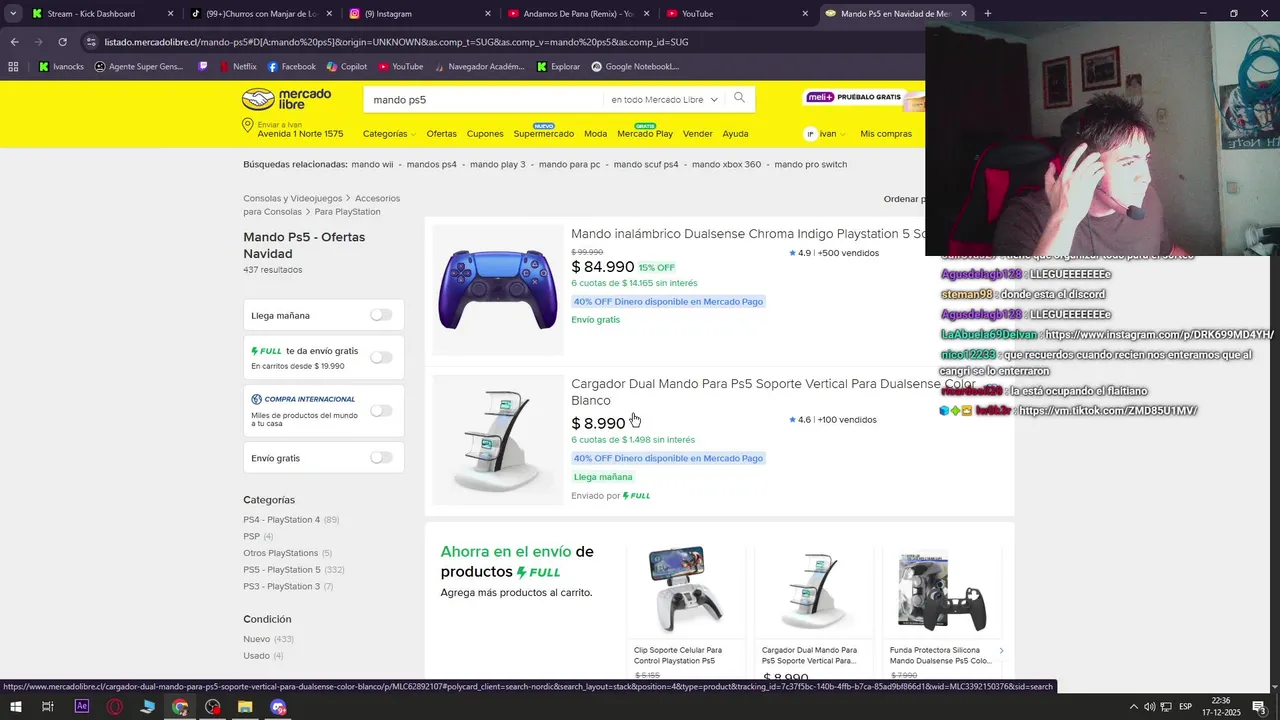The width and height of the screenshot is (1280, 720).
Task: Open Consolas y Videojuegos breadcrumb
Action: (x=292, y=199)
